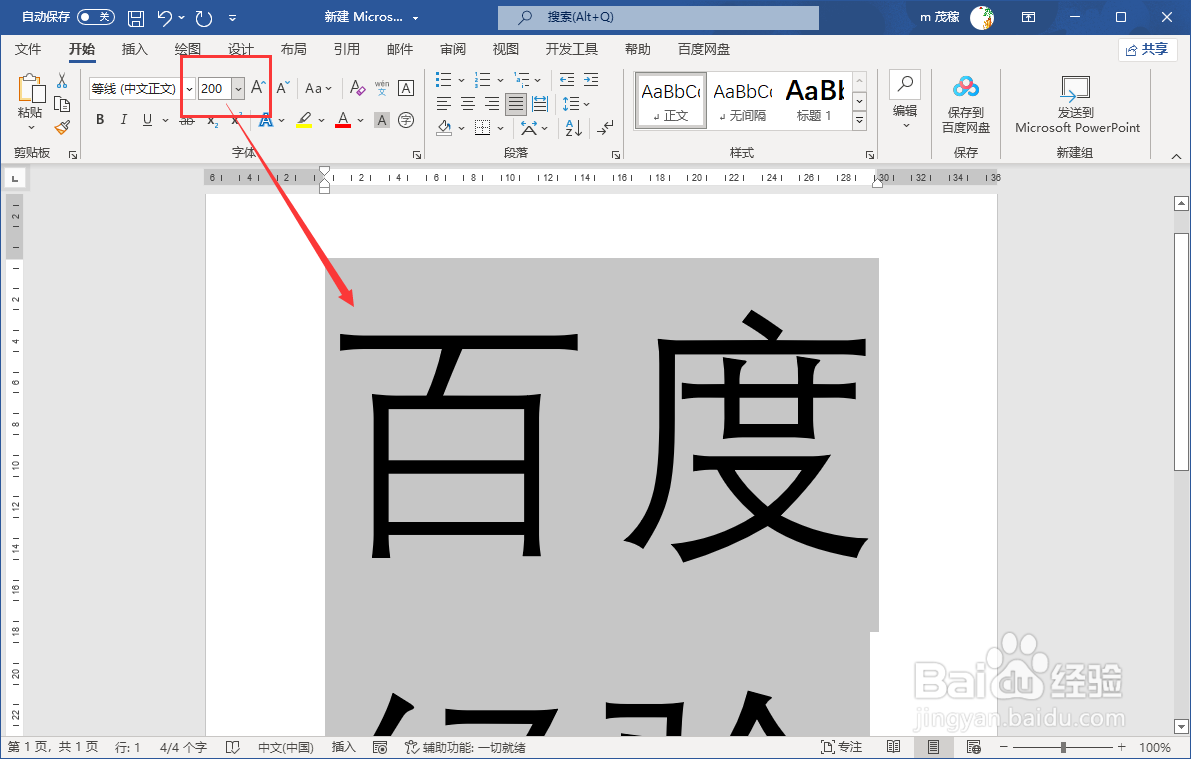Open the borders dropdown arrow
The width and height of the screenshot is (1191, 759).
pos(501,128)
